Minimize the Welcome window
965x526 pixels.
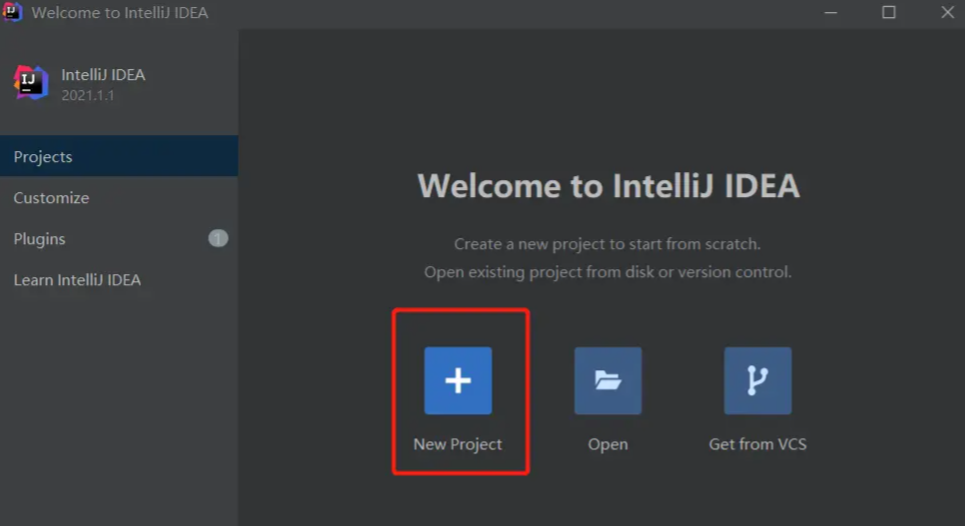click(831, 12)
